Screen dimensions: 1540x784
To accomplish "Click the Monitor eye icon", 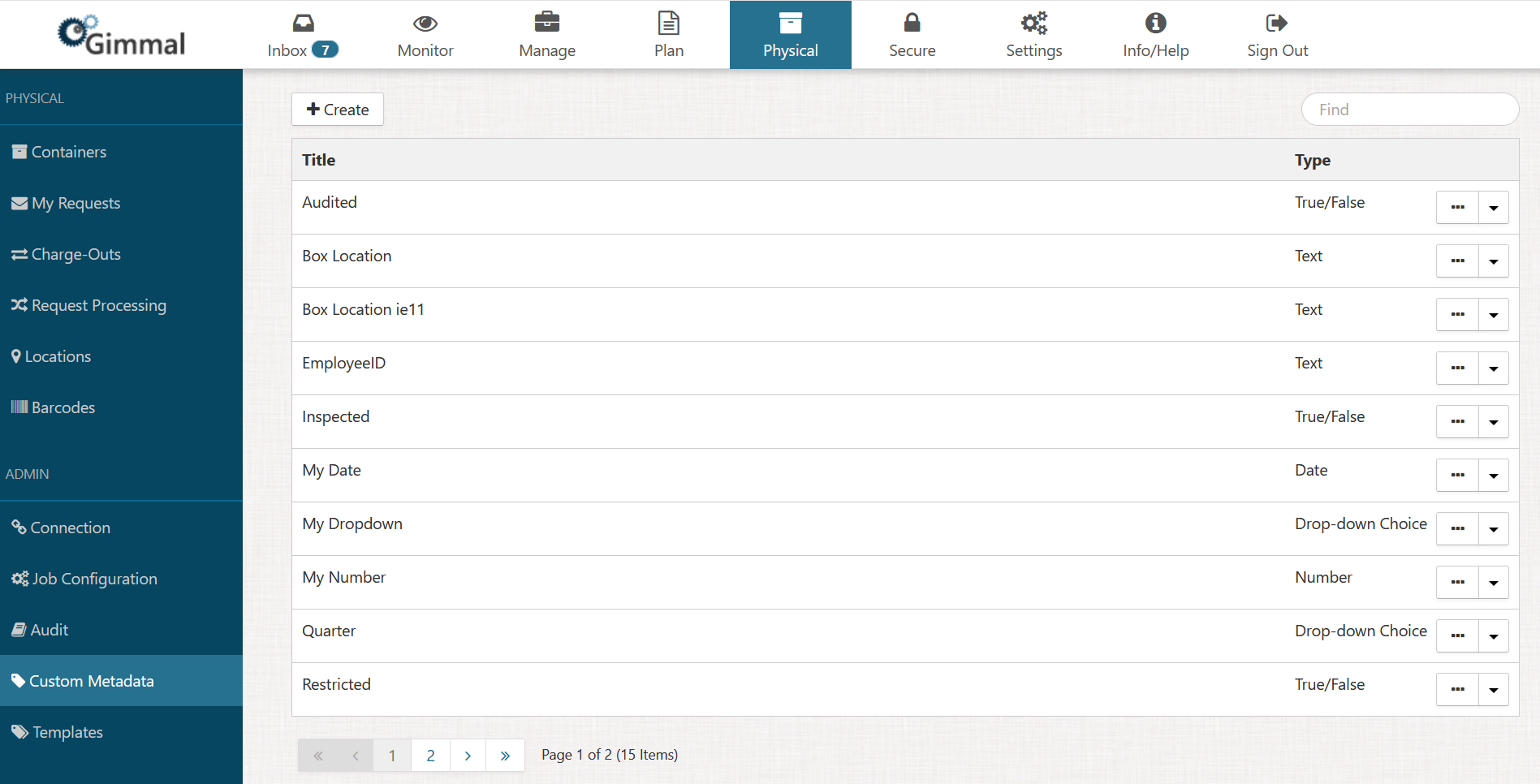I will (x=425, y=23).
